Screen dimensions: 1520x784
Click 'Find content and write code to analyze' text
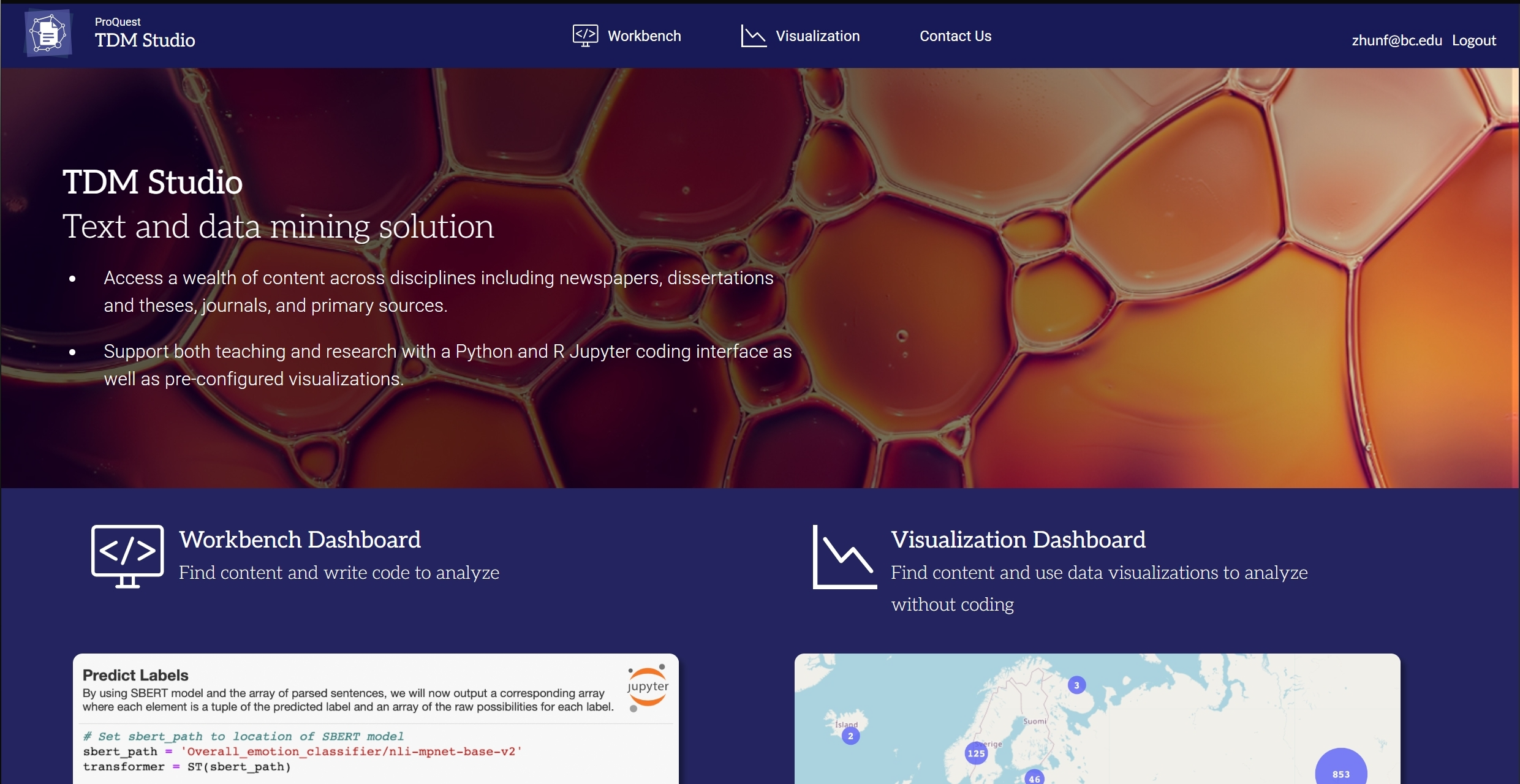click(x=339, y=573)
